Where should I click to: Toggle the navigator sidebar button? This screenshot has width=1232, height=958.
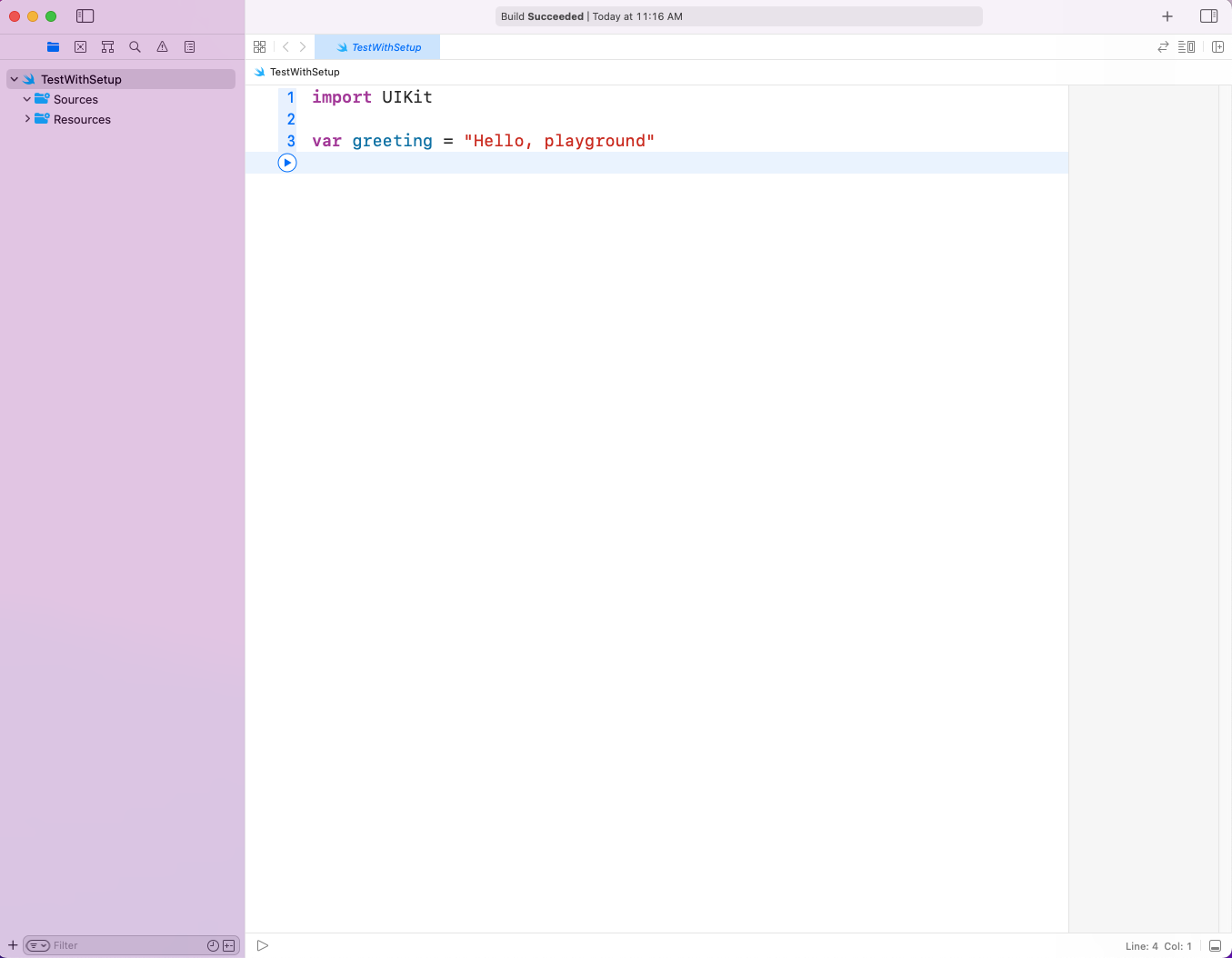click(85, 16)
